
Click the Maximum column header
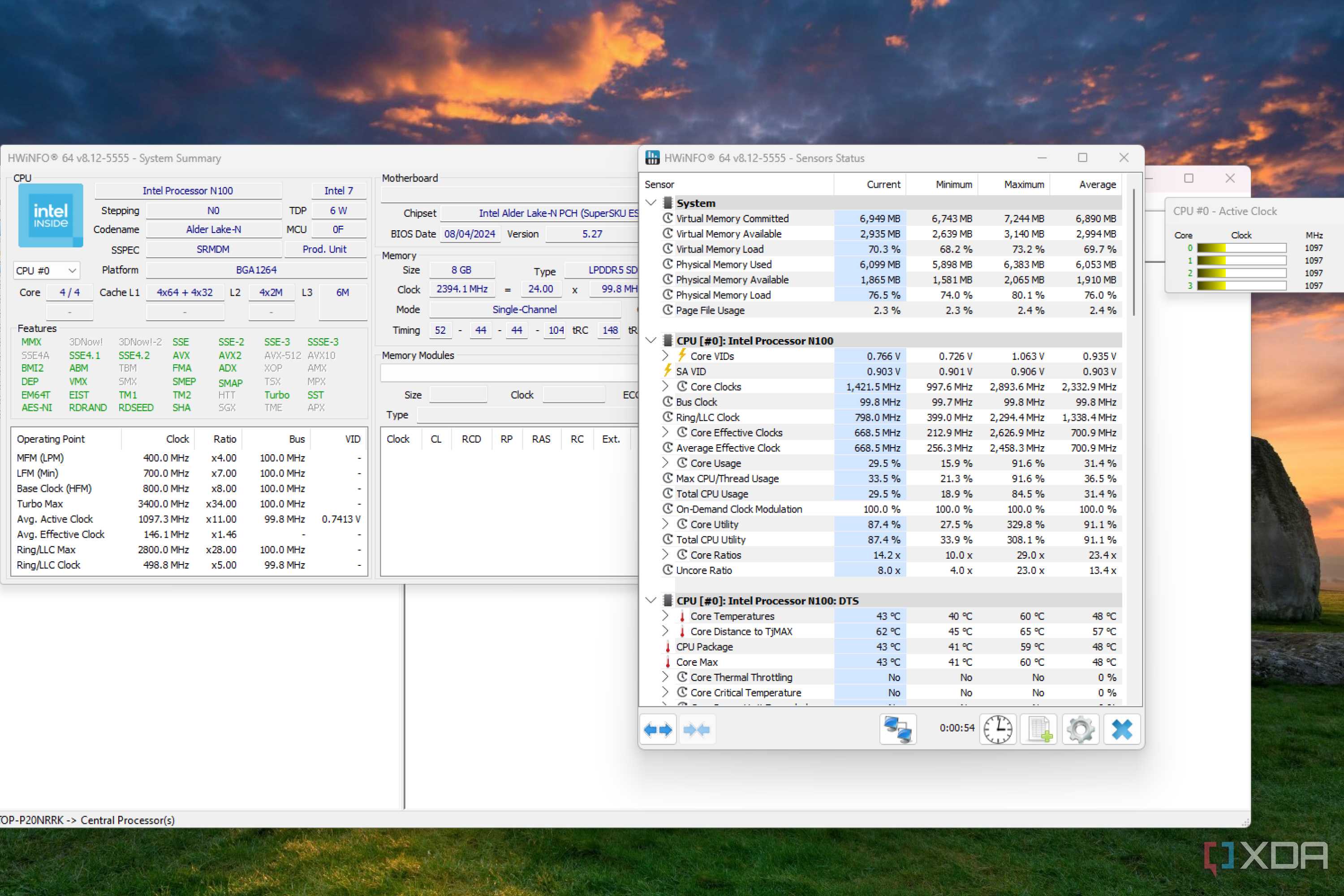pos(1014,185)
